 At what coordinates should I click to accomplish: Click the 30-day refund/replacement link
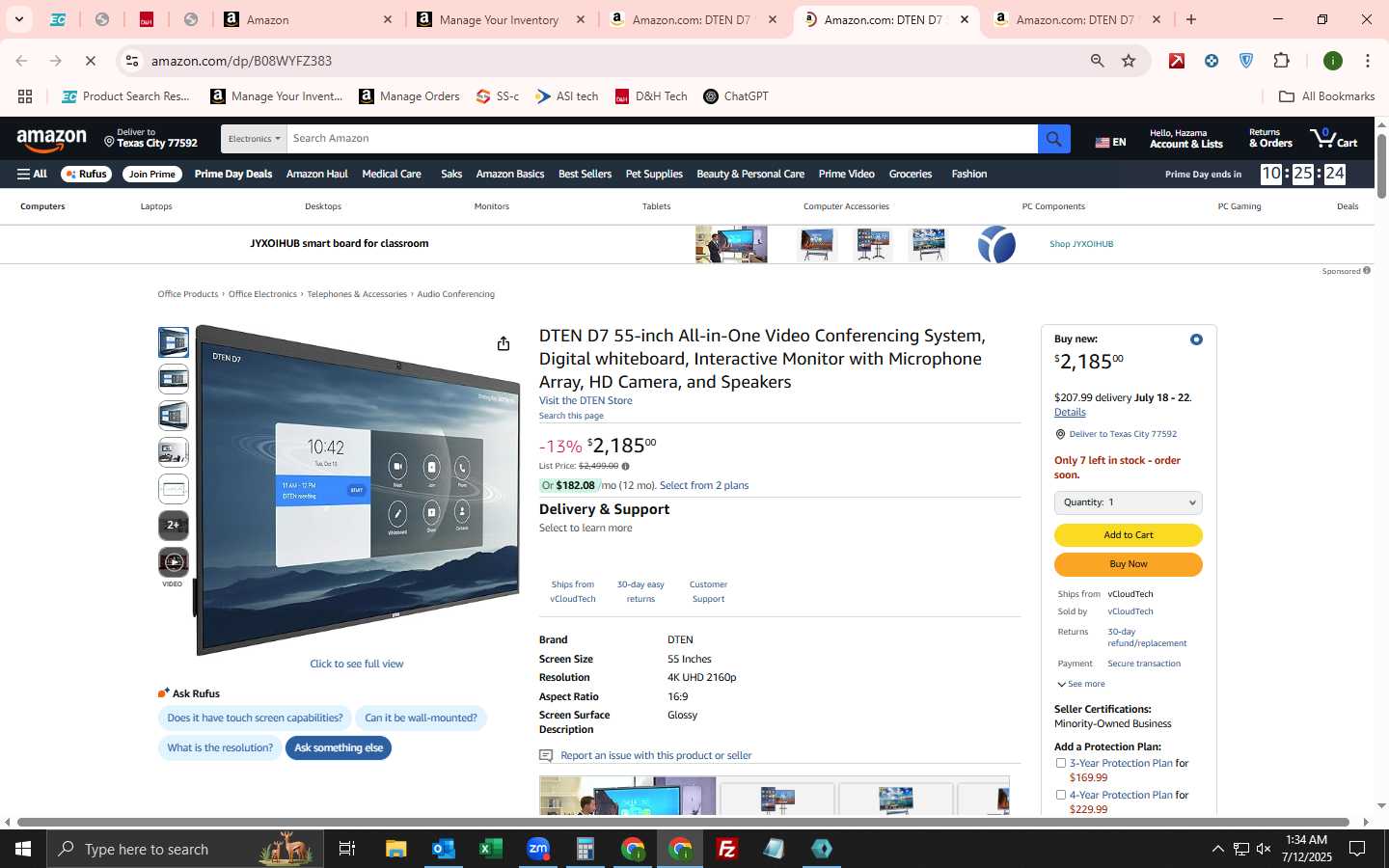point(1147,637)
